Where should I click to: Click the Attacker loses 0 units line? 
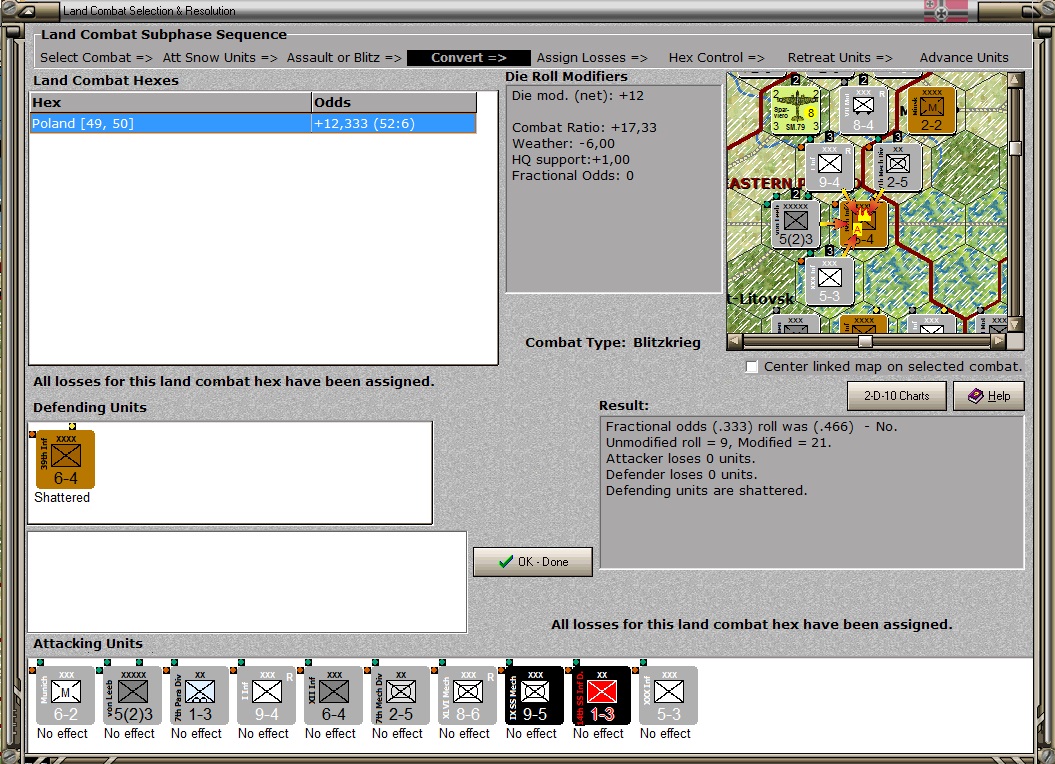point(680,459)
